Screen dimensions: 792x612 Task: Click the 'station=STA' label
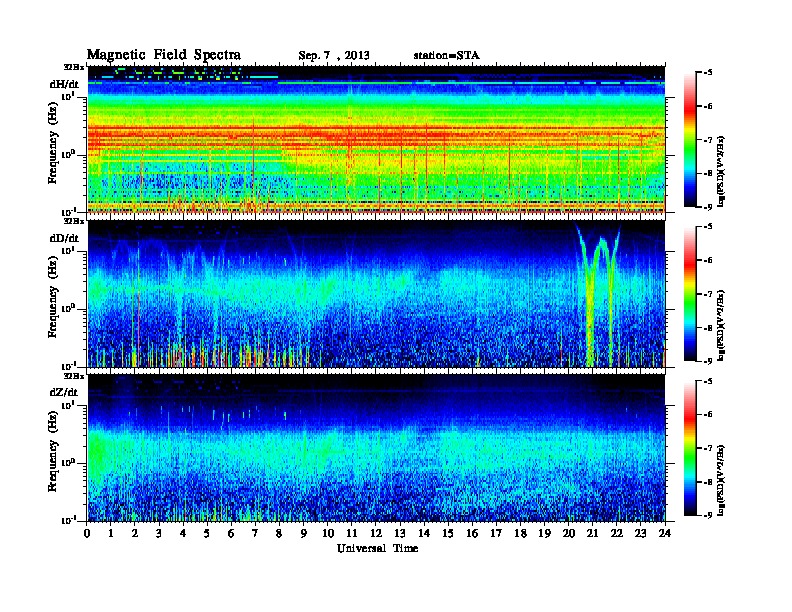(447, 55)
